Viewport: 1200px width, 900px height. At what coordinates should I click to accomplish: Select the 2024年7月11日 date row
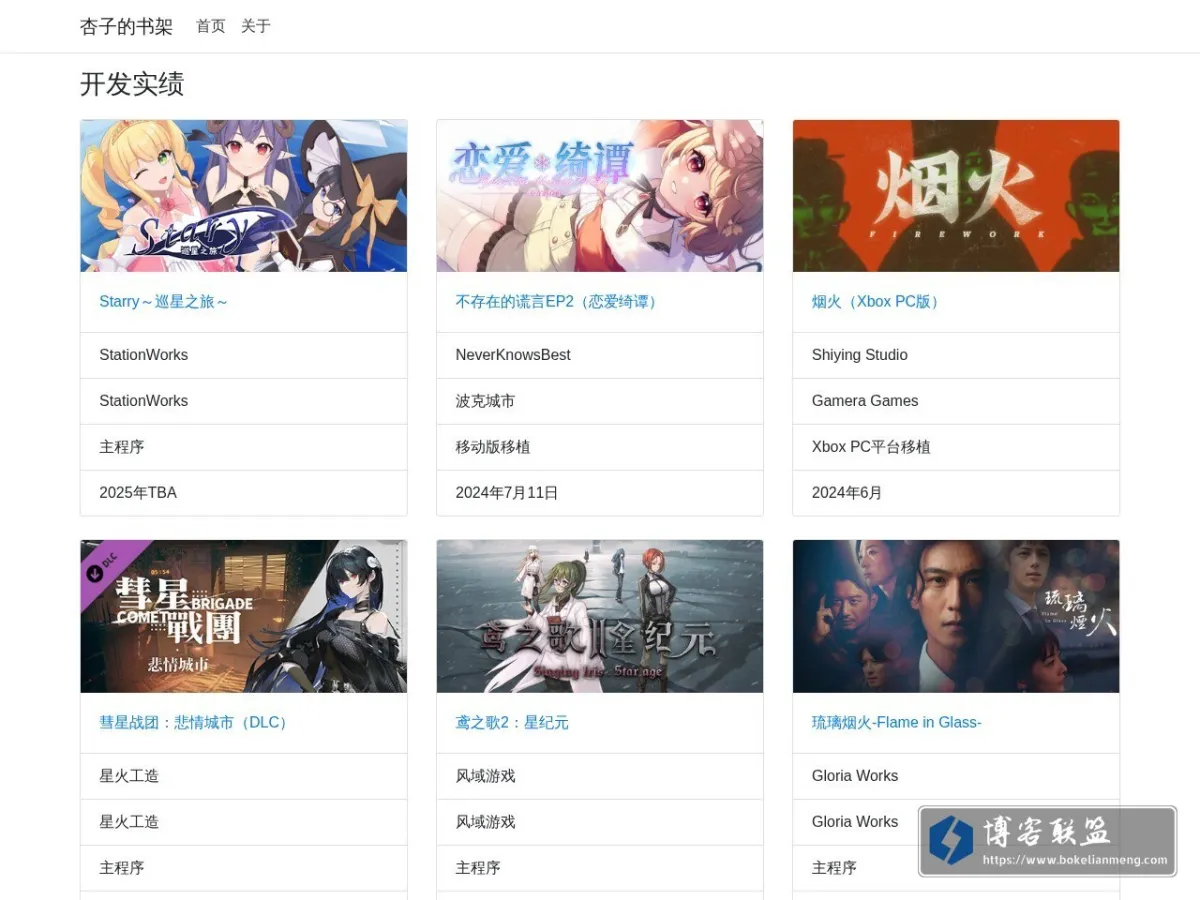pyautogui.click(x=600, y=493)
